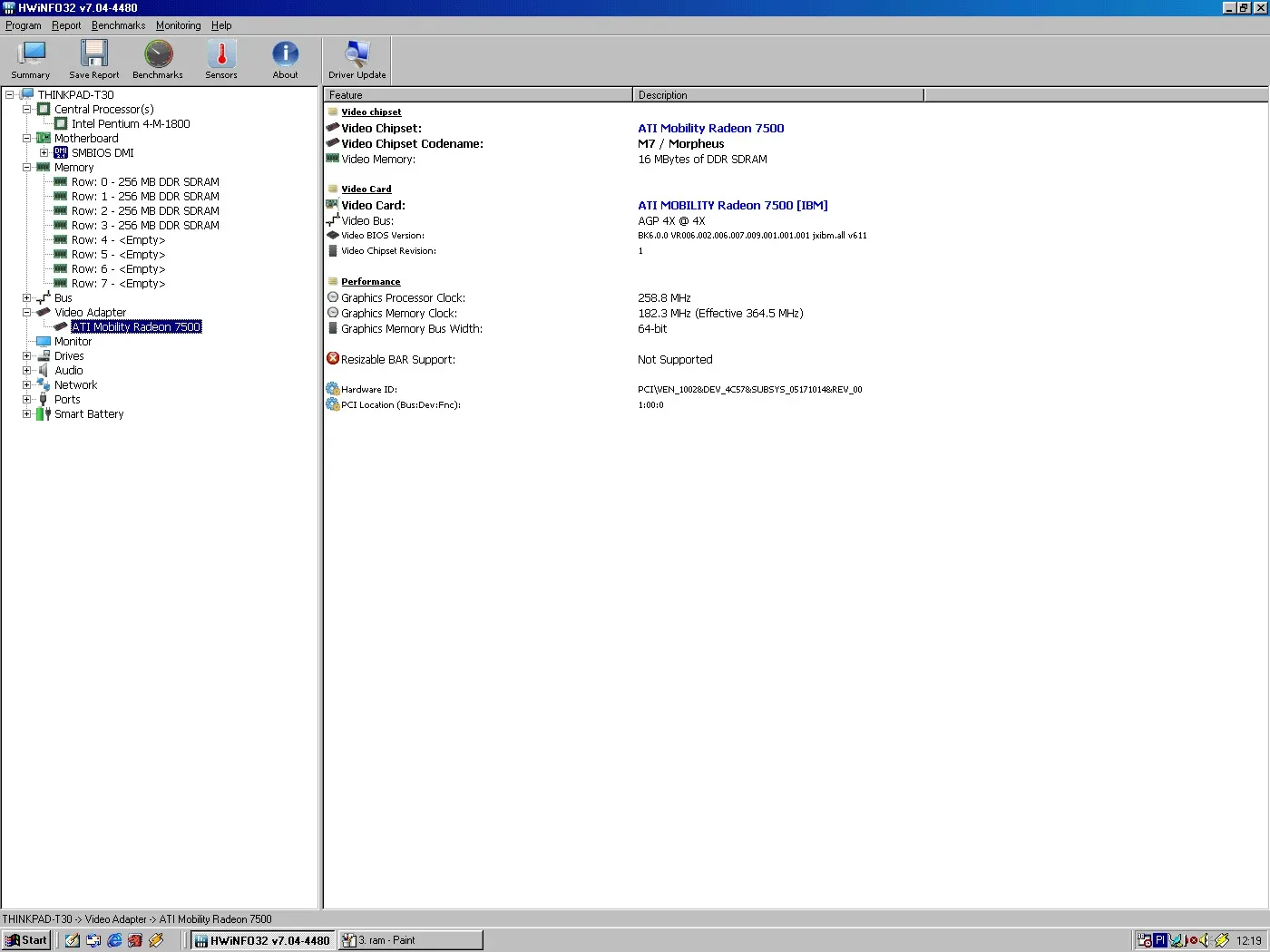The image size is (1270, 952).
Task: Click the Drives tree icon
Action: point(43,355)
